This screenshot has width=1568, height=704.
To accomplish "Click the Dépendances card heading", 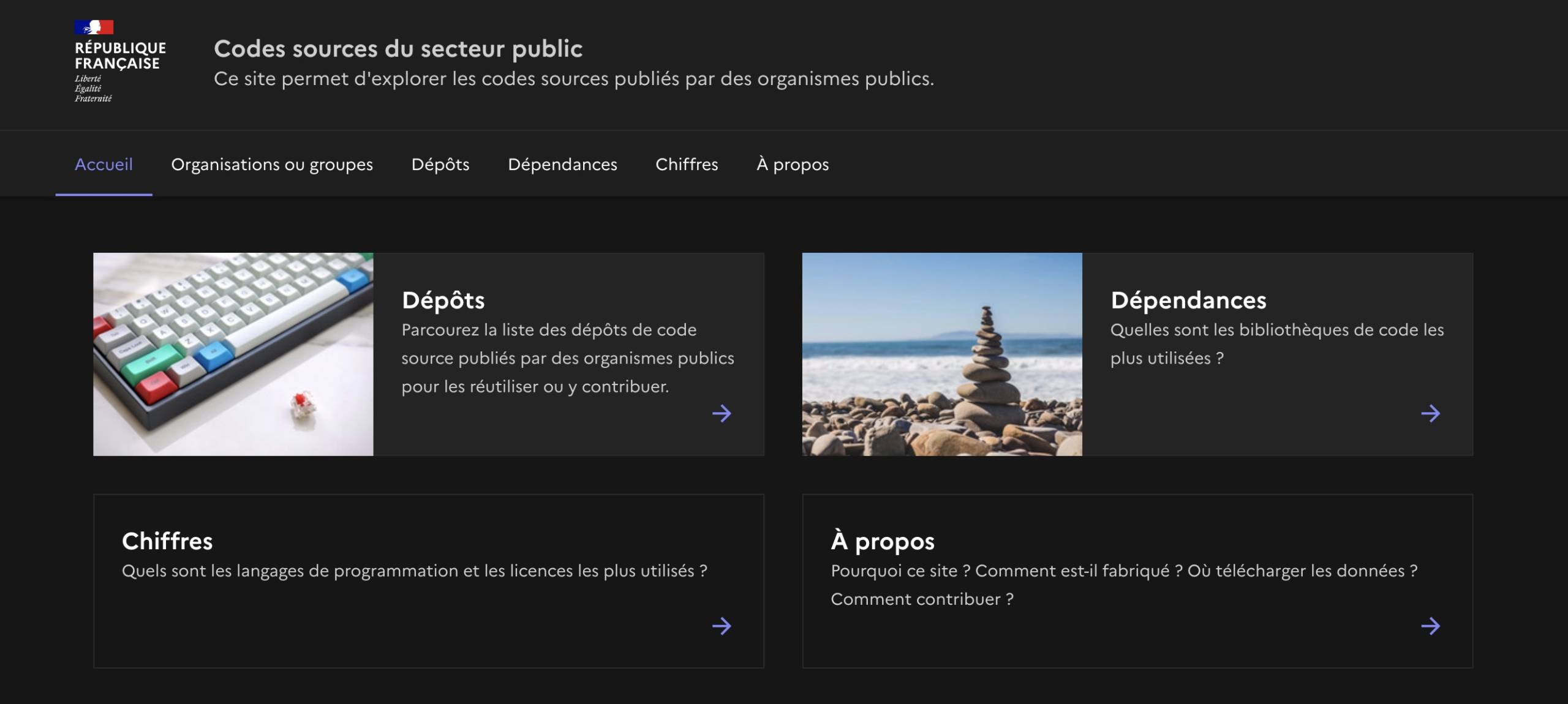I will [1188, 301].
